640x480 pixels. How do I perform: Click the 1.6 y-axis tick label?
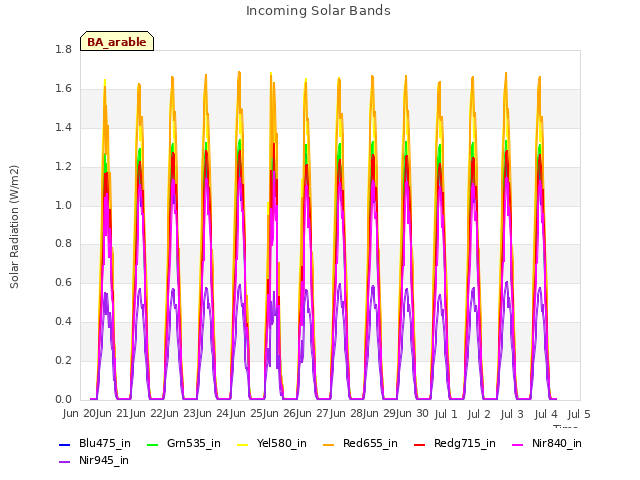pyautogui.click(x=63, y=88)
